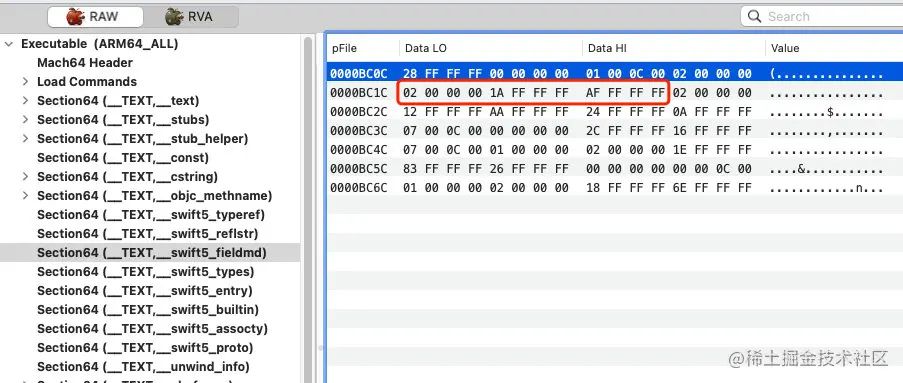The image size is (903, 383).
Task: Expand Section64 (__TEXT,__stubs) node
Action: (x=25, y=120)
